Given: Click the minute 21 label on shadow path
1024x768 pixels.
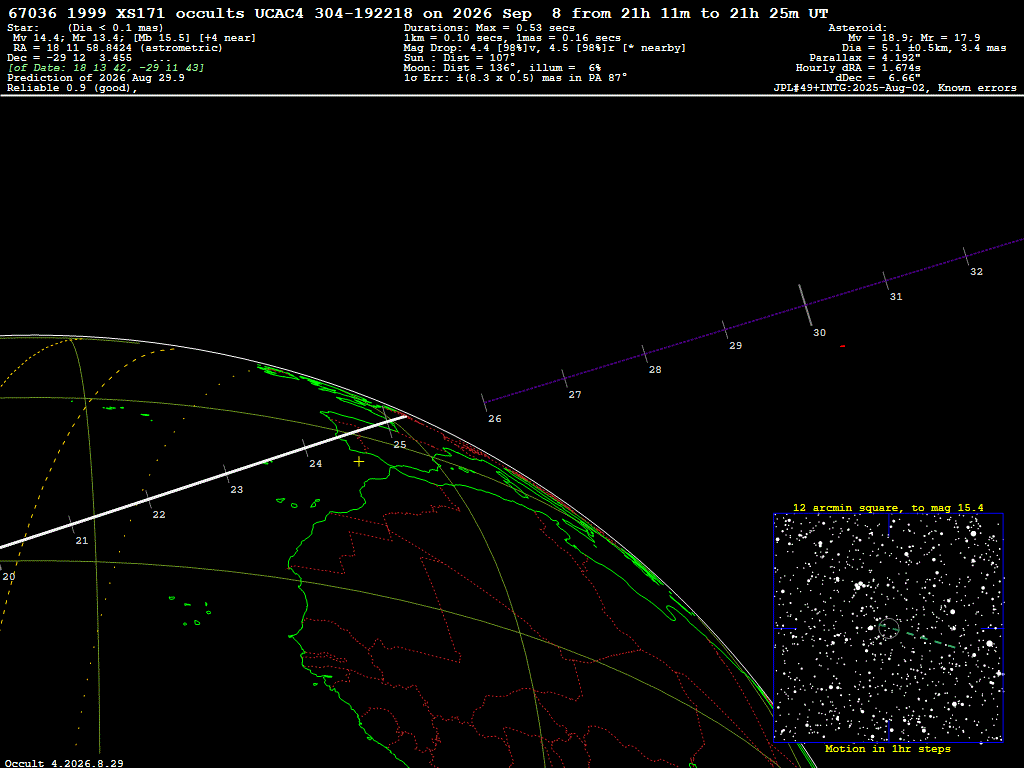Looking at the screenshot, I should (x=82, y=541).
